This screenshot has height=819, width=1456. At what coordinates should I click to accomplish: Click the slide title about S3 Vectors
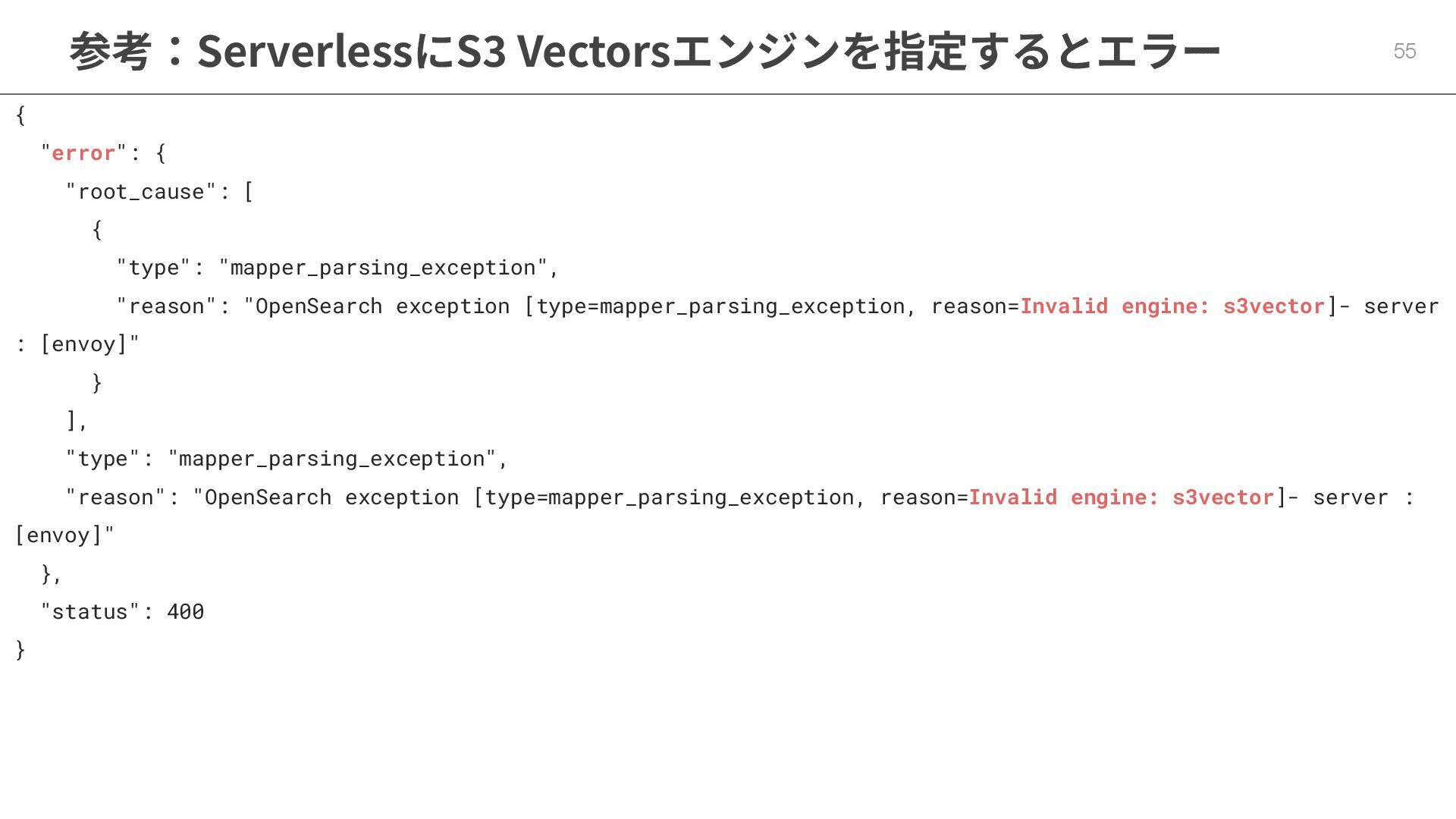click(x=645, y=51)
